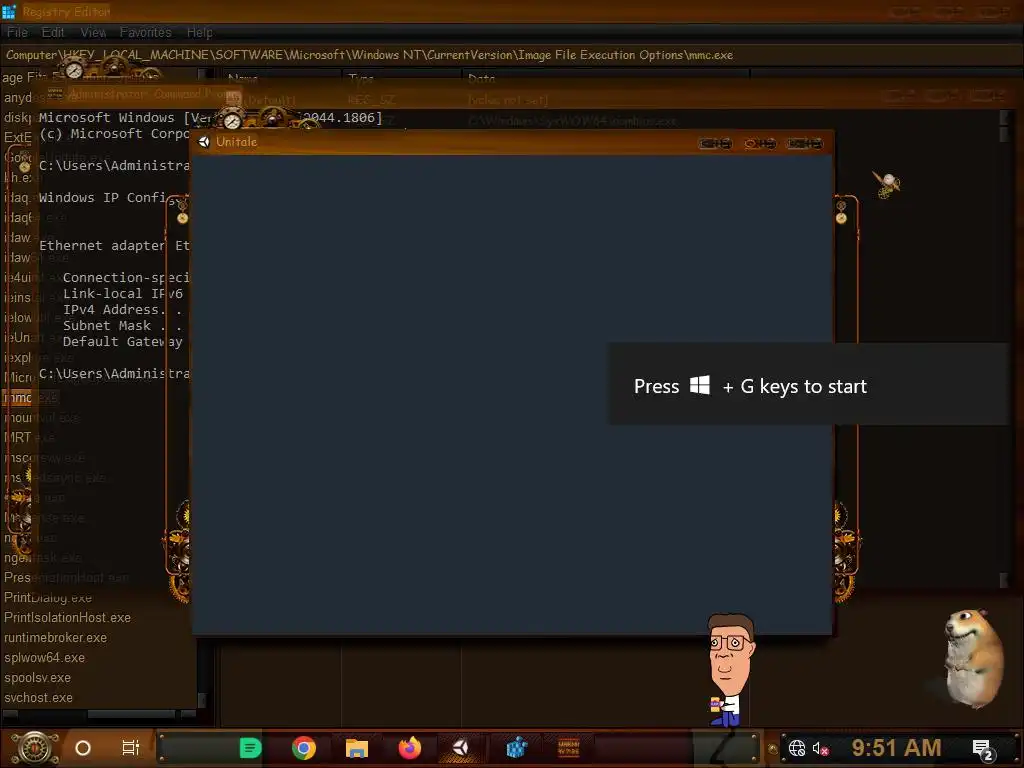The height and width of the screenshot is (768, 1024).
Task: Open the 9:51 AM clock flyout
Action: (x=897, y=747)
